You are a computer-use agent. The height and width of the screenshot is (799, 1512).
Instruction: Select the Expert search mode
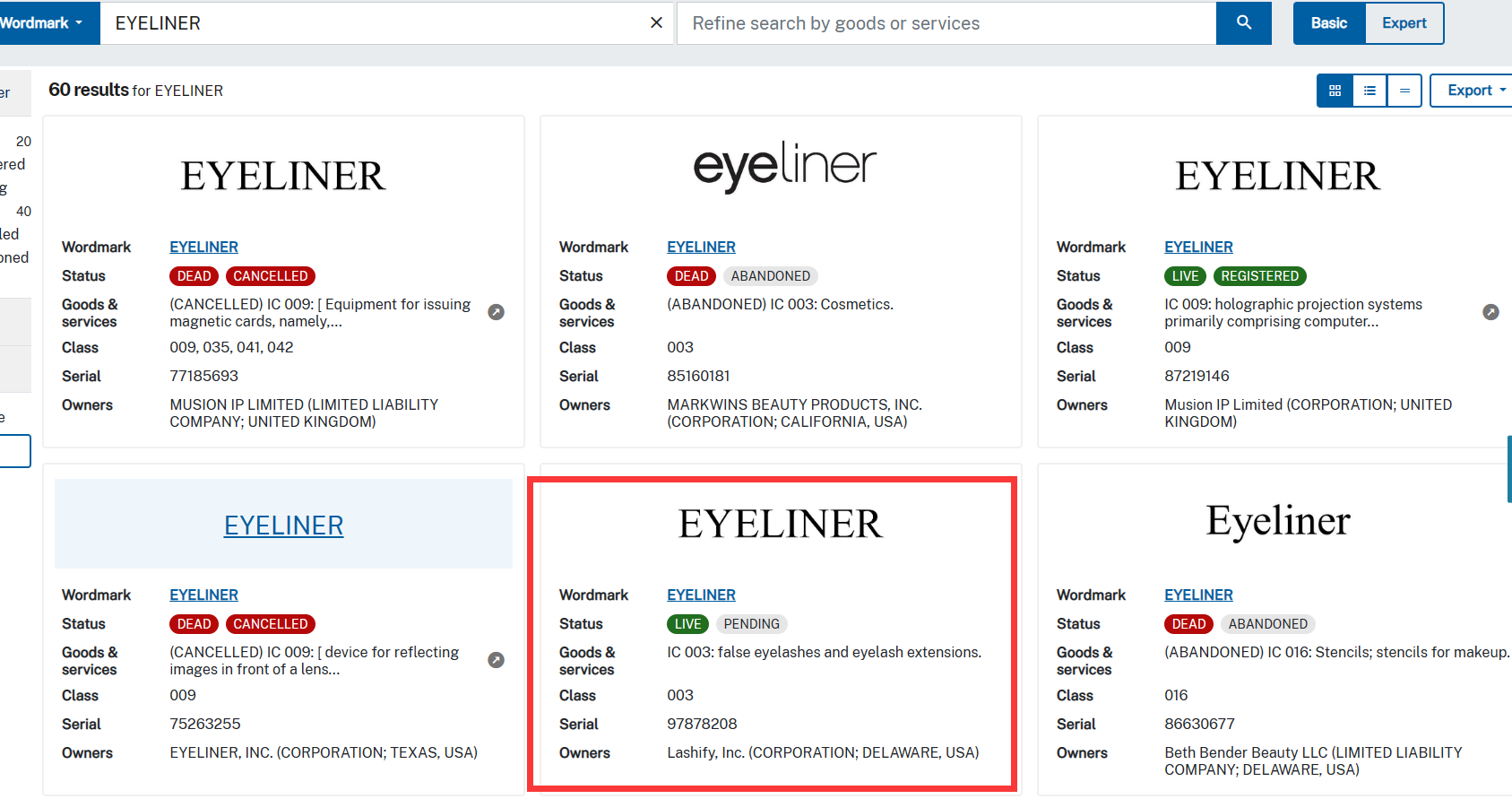[x=1404, y=23]
